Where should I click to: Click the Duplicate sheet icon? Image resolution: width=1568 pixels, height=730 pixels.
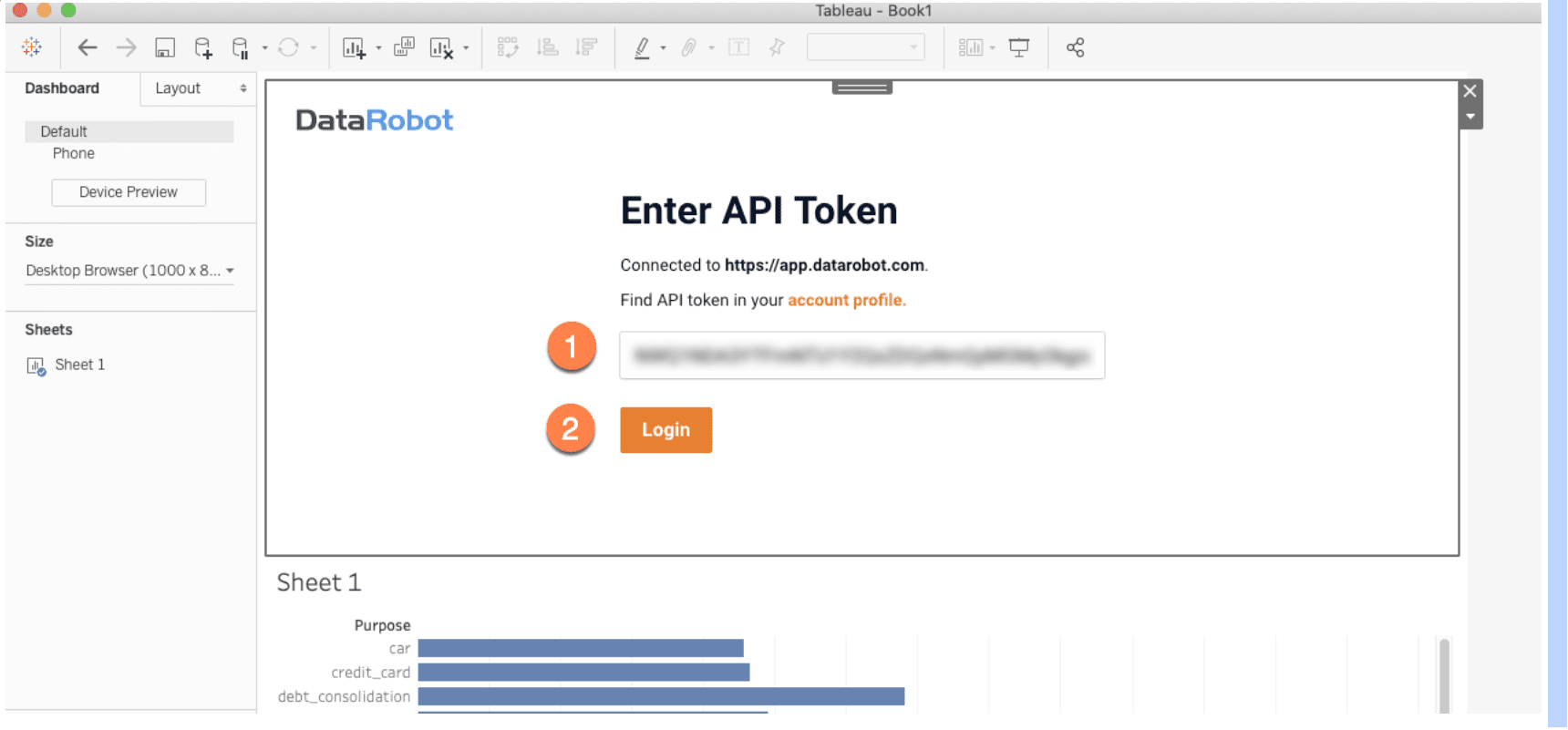tap(404, 47)
